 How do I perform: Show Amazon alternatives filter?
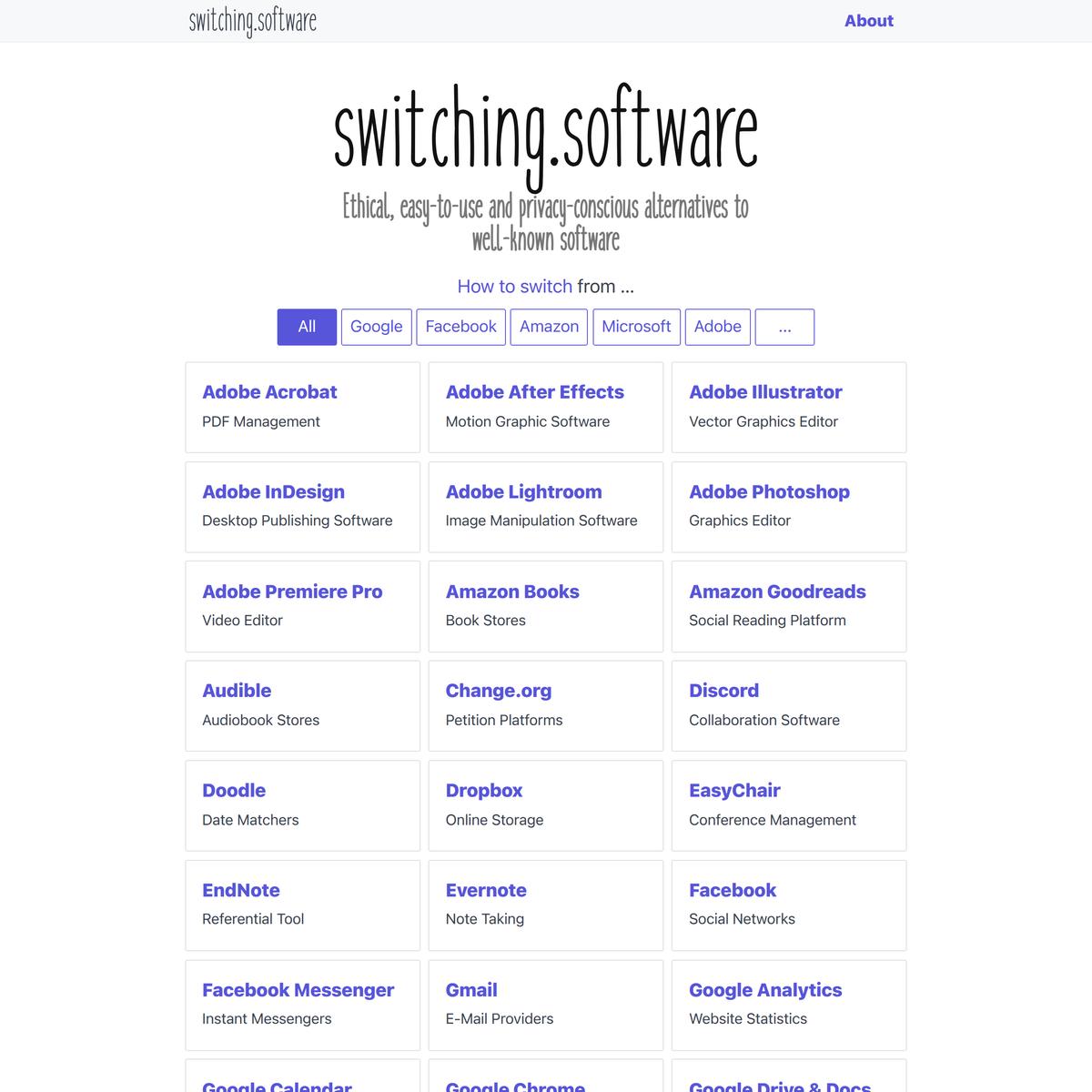[x=549, y=327]
